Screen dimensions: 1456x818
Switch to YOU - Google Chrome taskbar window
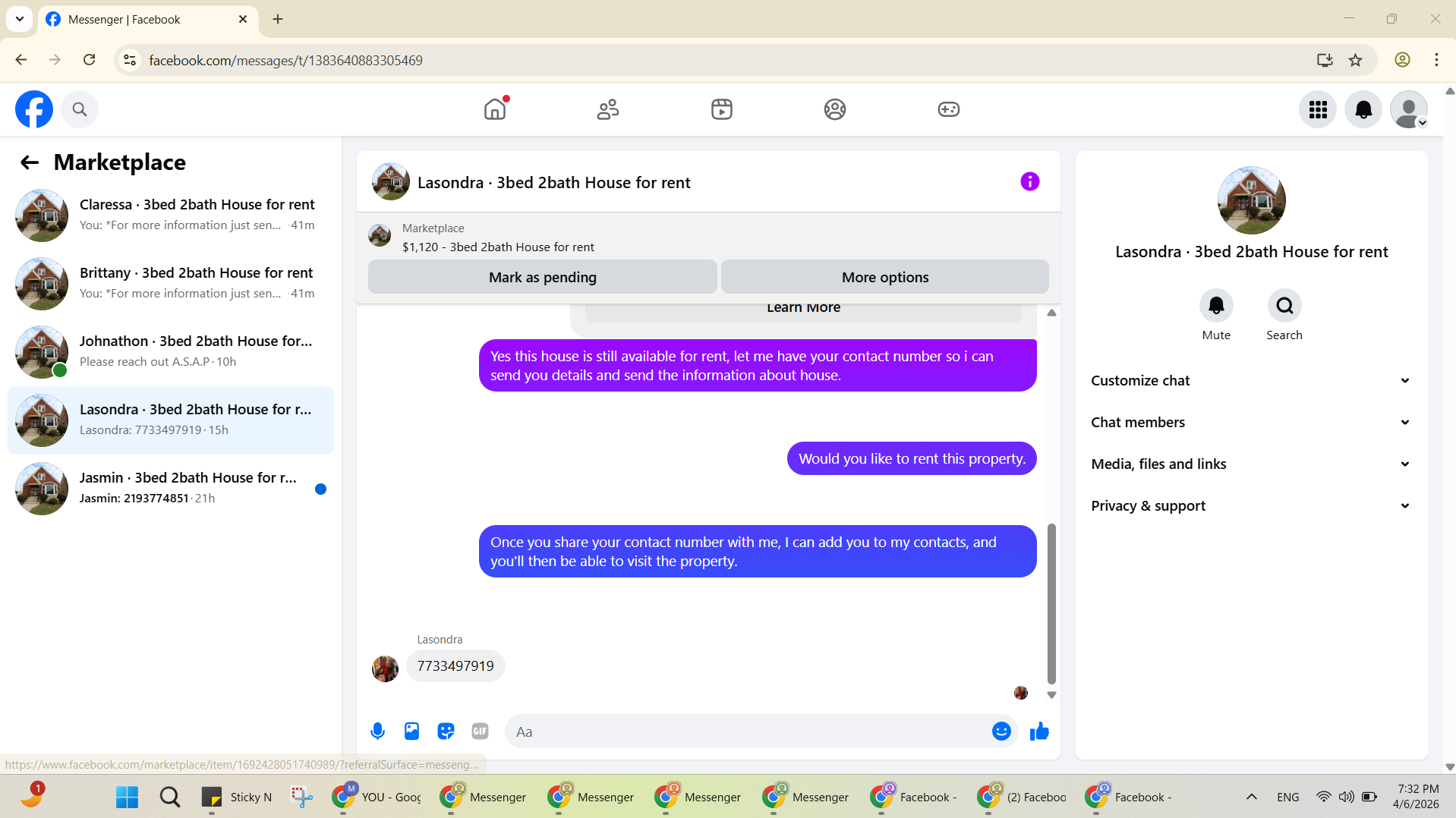click(377, 797)
